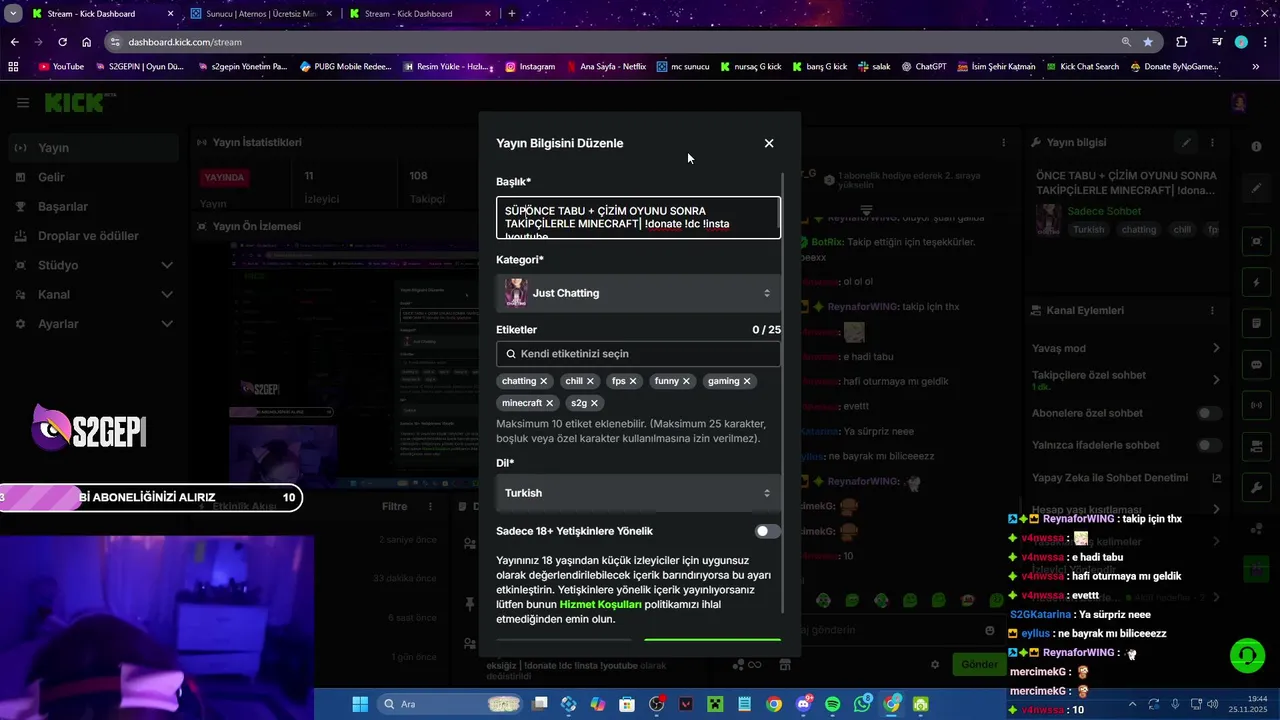Click the lightning bolt icon in right toolbar

coord(1256,283)
